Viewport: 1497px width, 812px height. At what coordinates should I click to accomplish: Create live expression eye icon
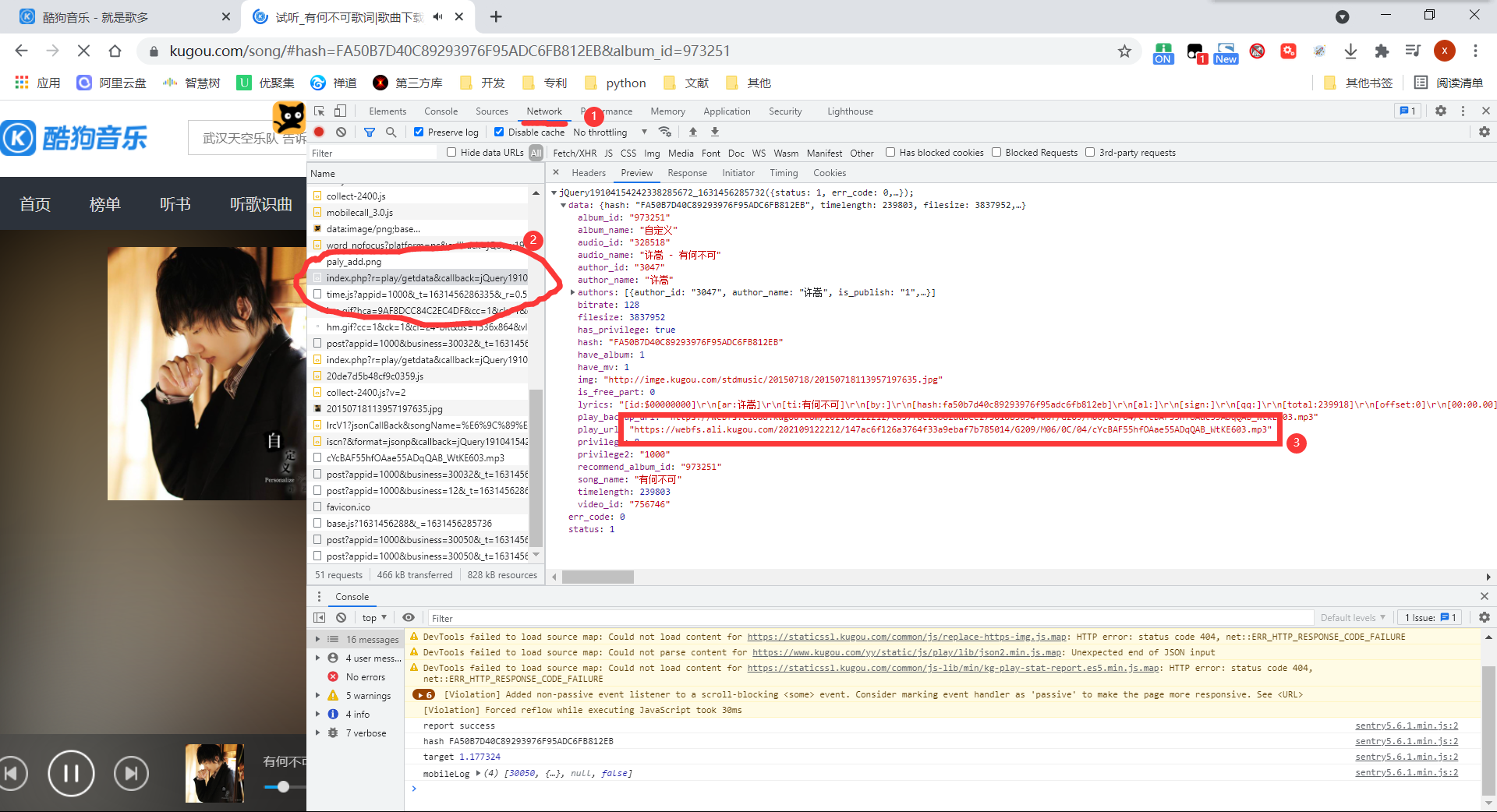click(x=409, y=618)
